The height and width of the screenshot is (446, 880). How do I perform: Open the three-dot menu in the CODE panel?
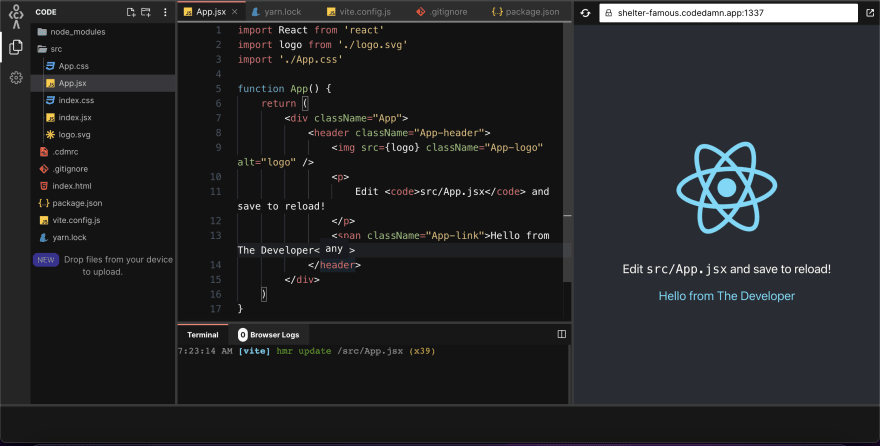click(165, 12)
